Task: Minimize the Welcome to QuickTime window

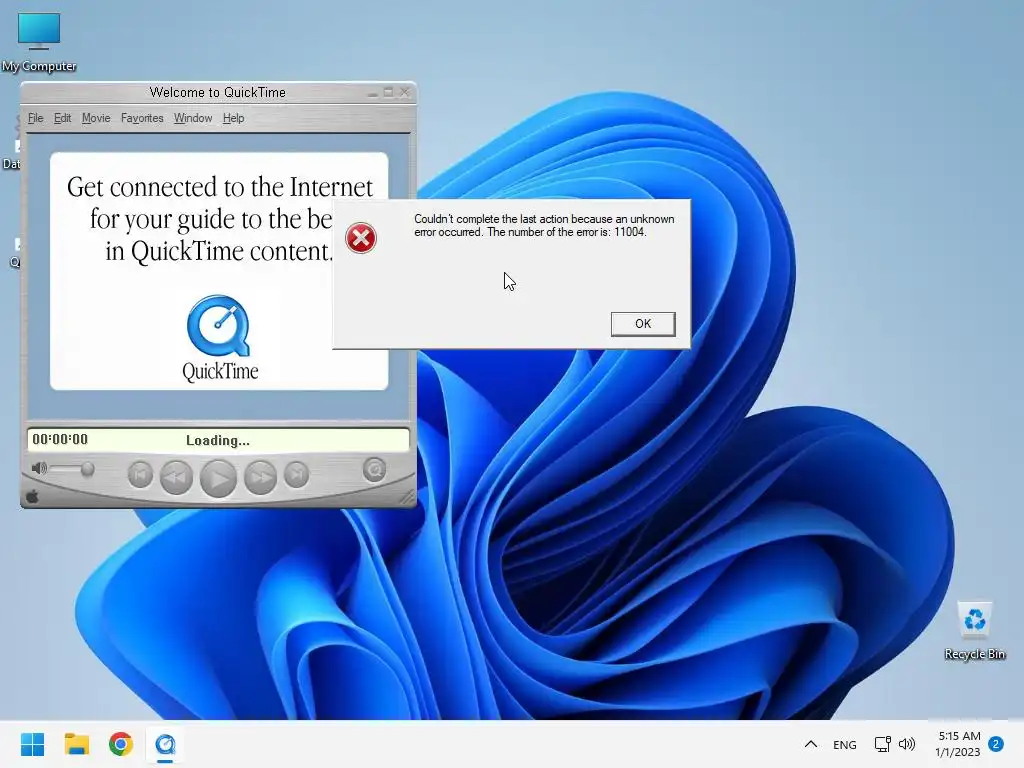Action: pos(372,93)
